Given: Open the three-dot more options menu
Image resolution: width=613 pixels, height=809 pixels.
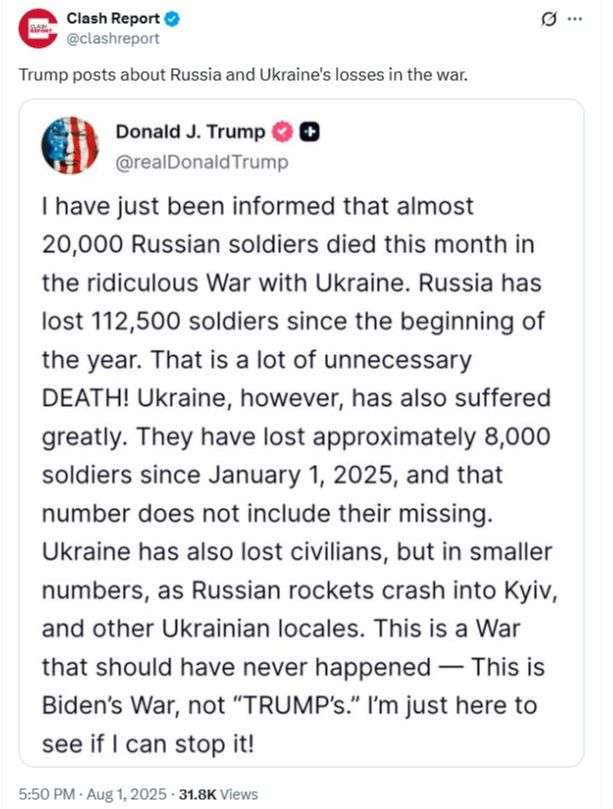Looking at the screenshot, I should (x=598, y=19).
